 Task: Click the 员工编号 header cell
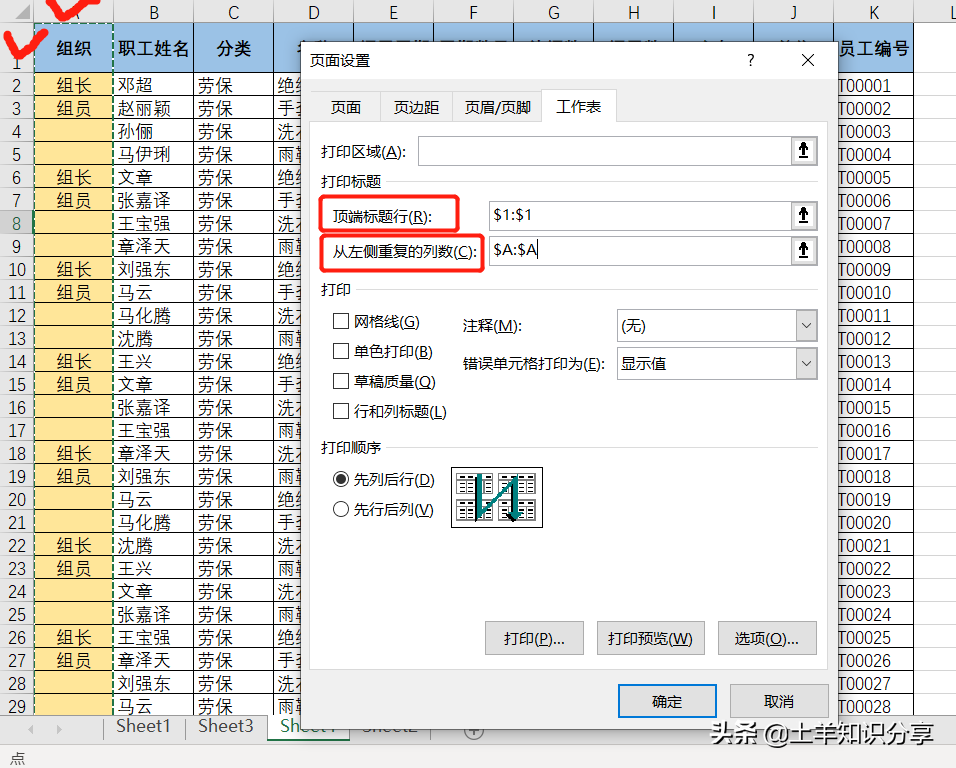pyautogui.click(x=874, y=48)
